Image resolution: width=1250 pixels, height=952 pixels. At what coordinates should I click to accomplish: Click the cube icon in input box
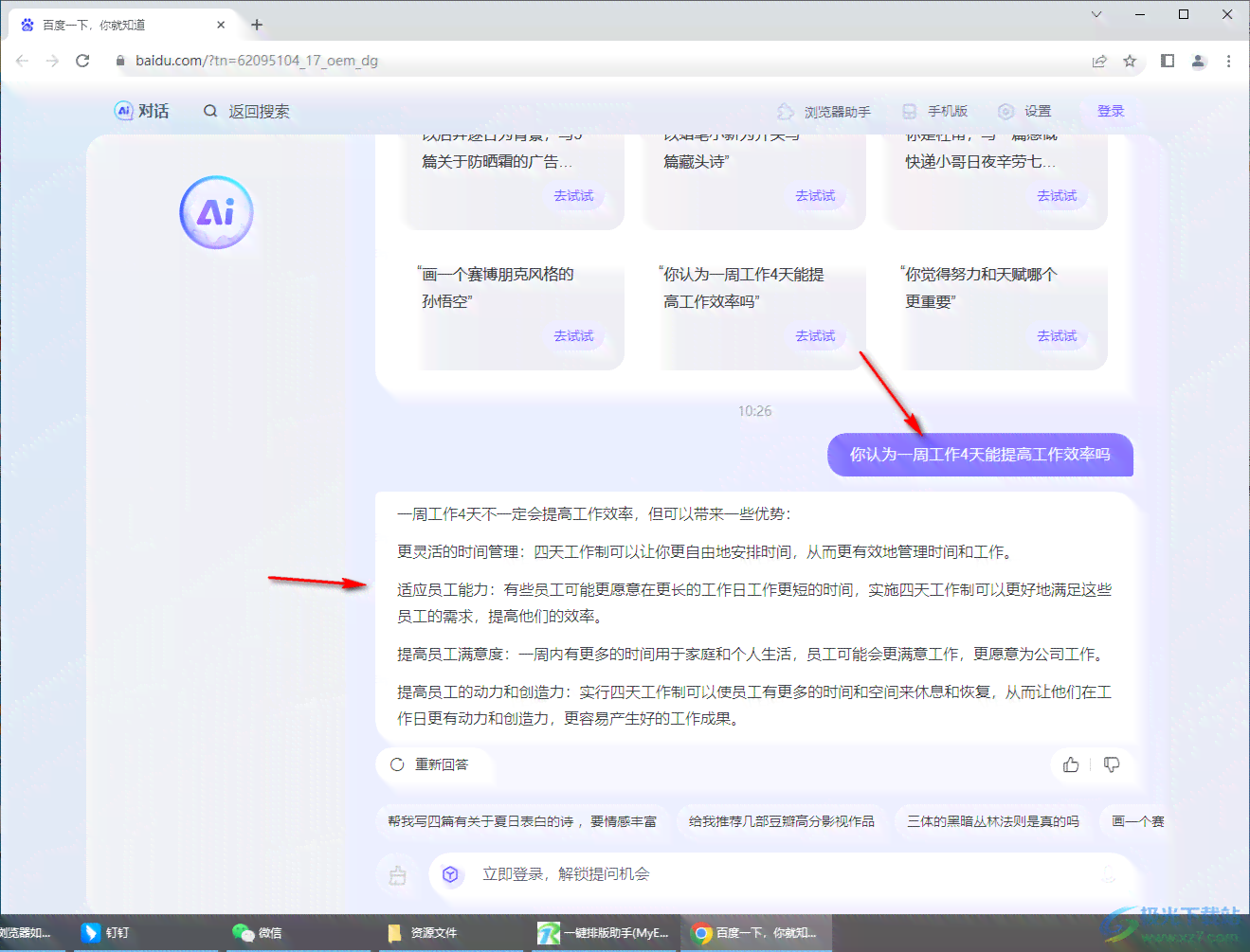451,874
